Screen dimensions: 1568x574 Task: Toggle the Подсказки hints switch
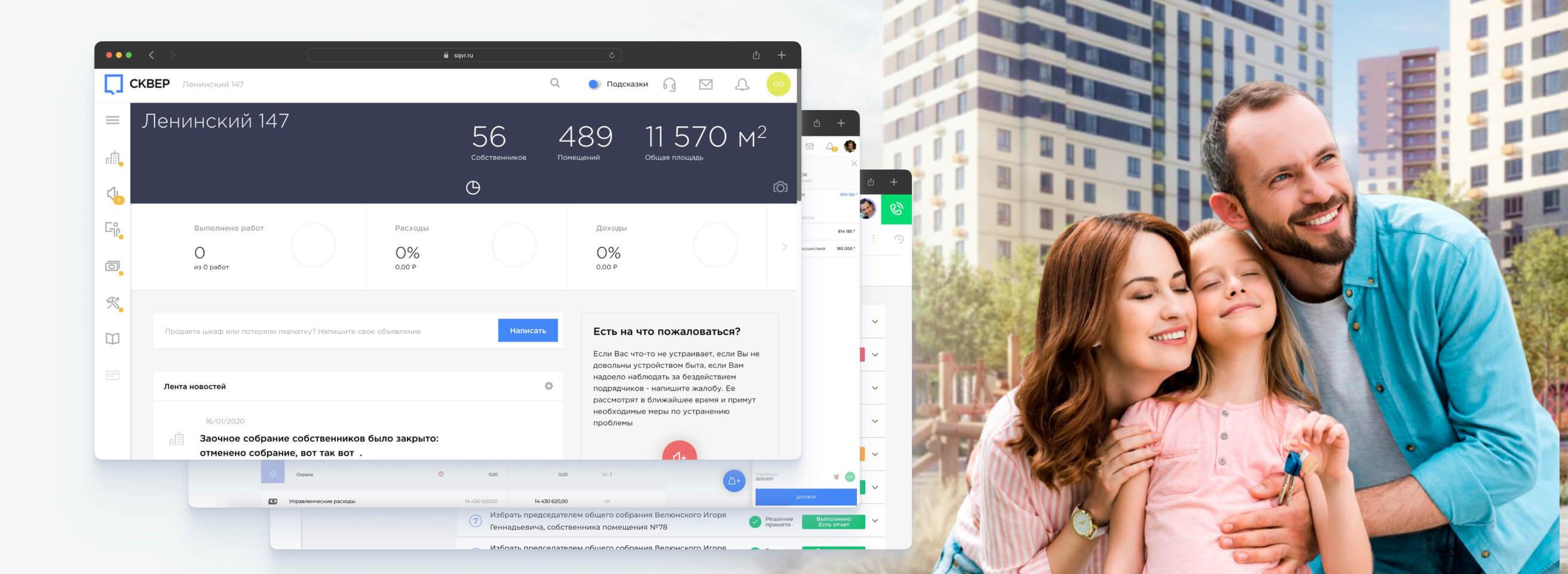point(594,84)
